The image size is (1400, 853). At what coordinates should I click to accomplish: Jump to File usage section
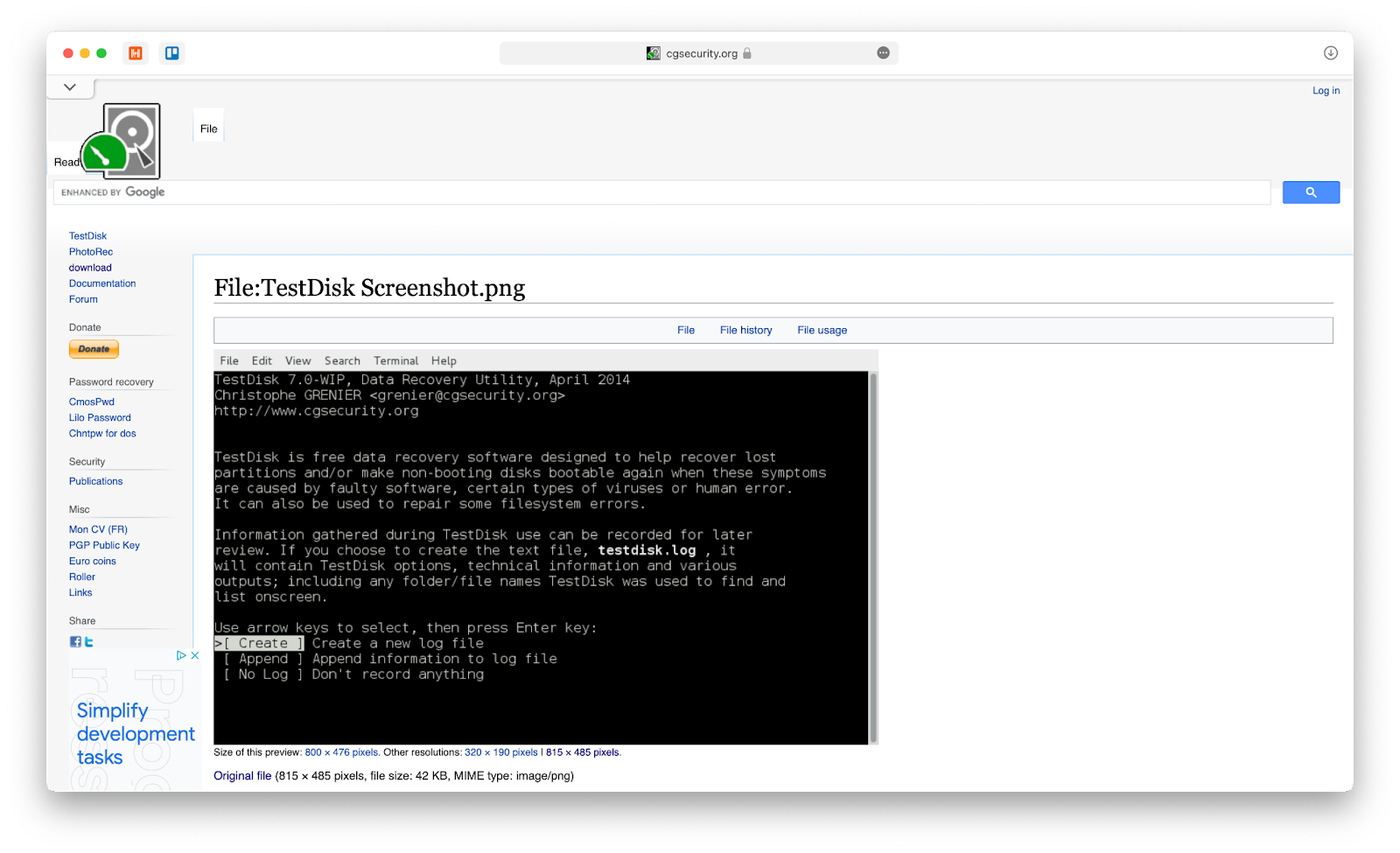click(822, 331)
